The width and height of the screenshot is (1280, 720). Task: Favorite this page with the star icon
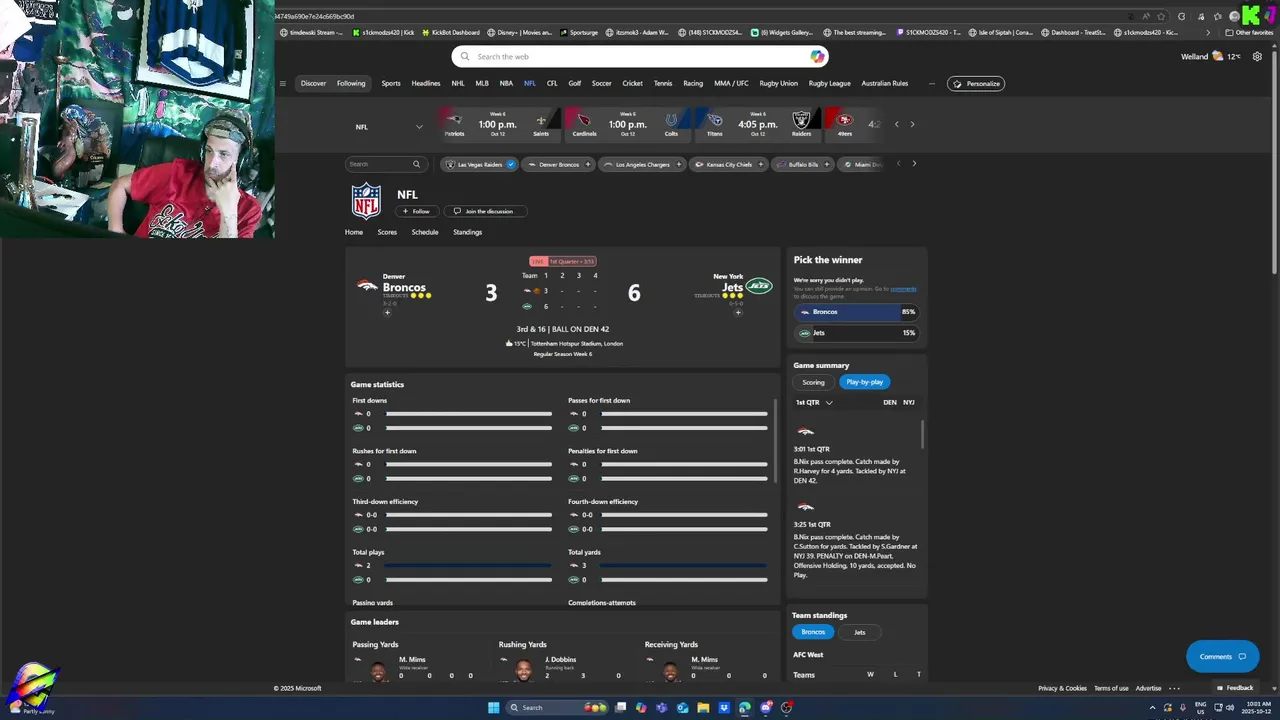1161,16
